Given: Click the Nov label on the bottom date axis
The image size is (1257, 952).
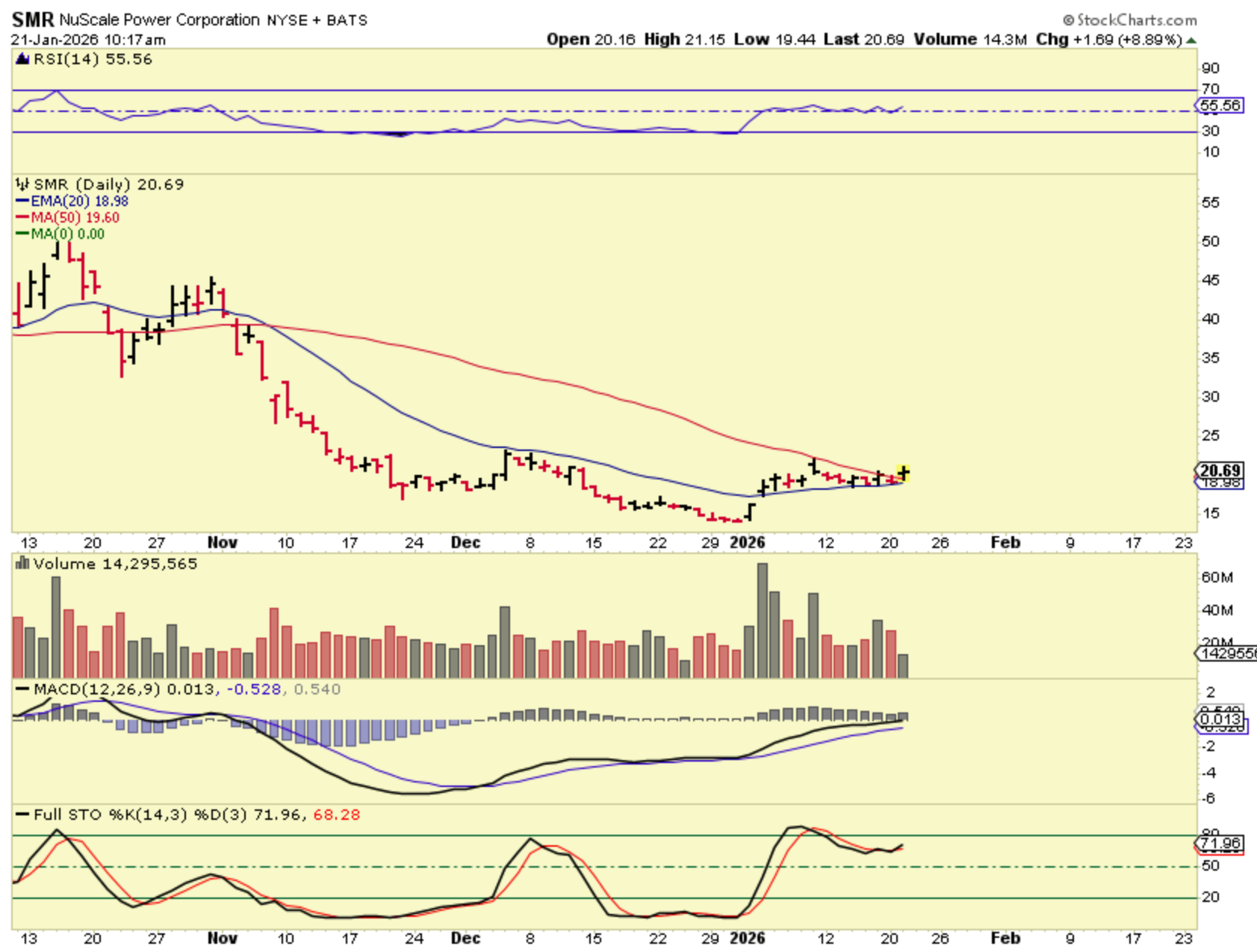Looking at the screenshot, I should coord(222,939).
